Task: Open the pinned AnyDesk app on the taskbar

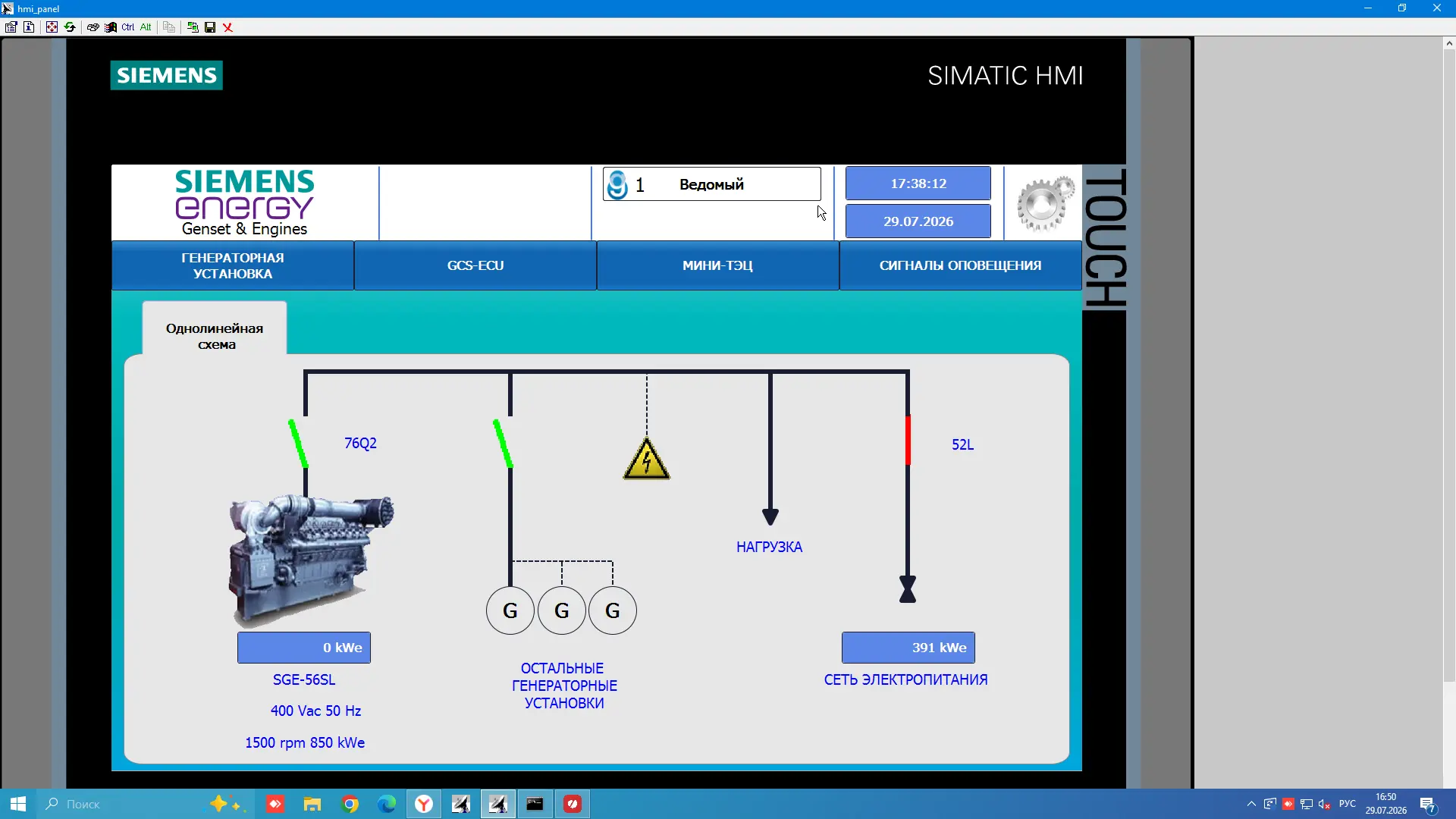Action: (x=275, y=804)
